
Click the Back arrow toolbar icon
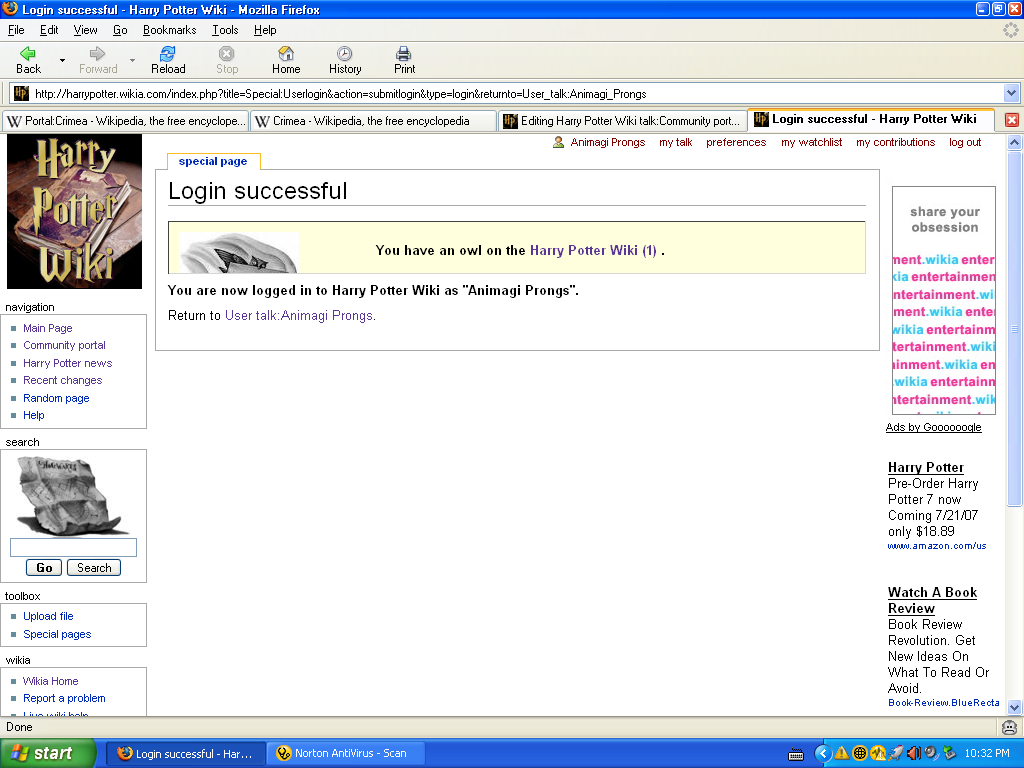point(28,54)
